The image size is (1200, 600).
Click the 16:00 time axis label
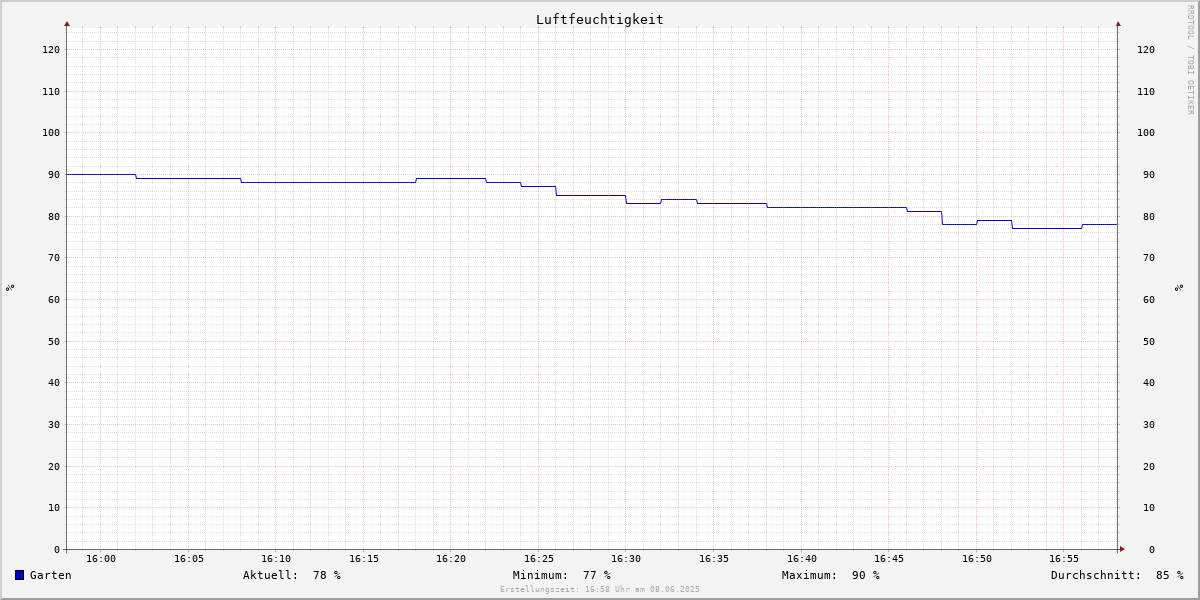[x=101, y=559]
